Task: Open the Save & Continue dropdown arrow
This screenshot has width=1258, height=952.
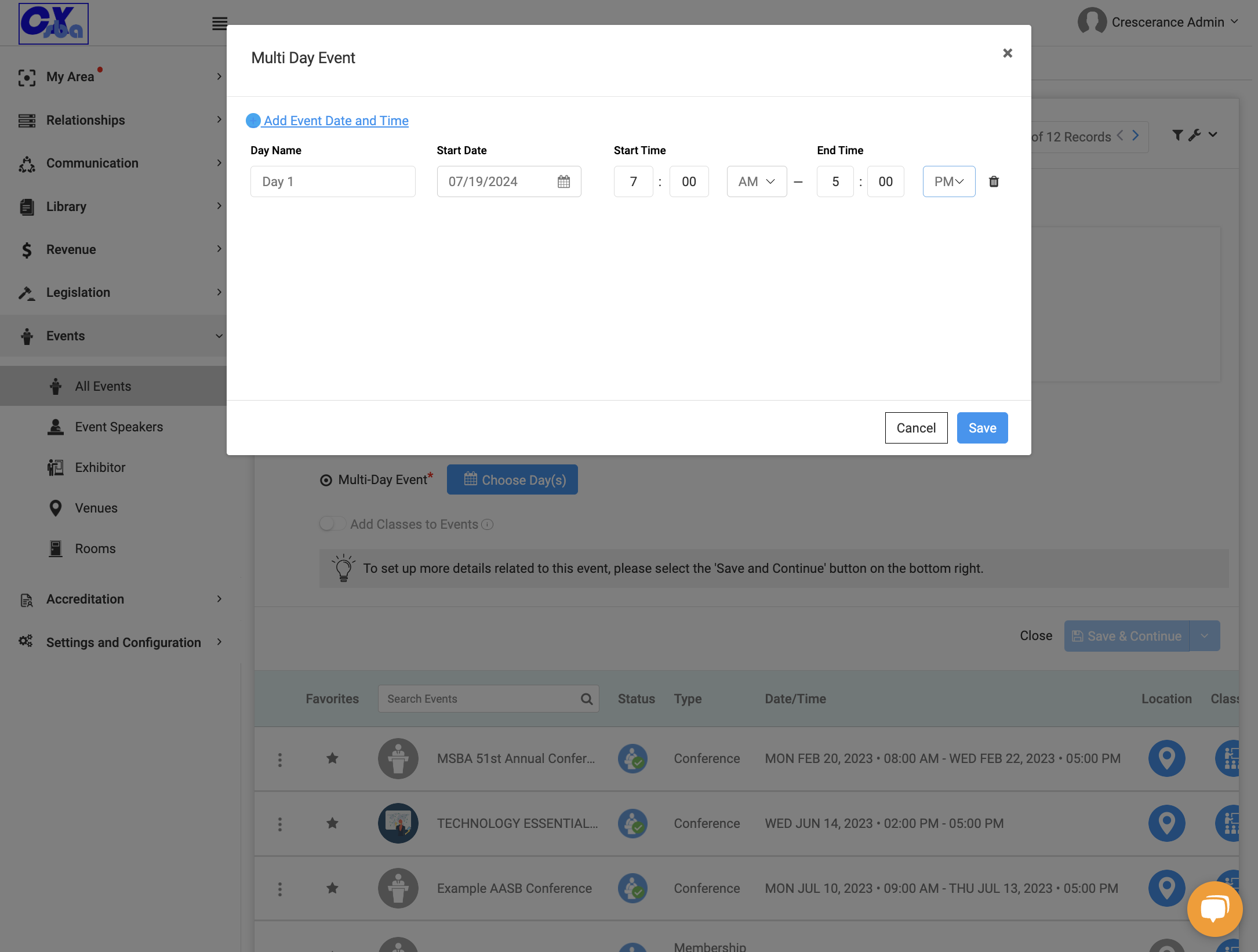Action: click(1205, 636)
